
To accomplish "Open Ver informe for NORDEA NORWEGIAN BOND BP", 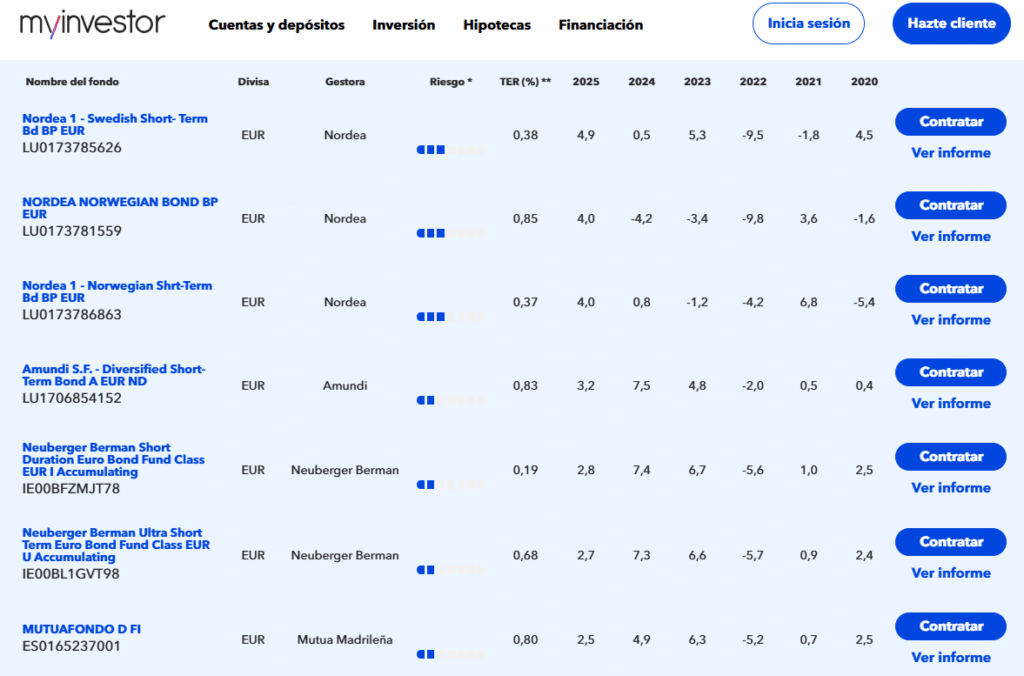I will [951, 236].
